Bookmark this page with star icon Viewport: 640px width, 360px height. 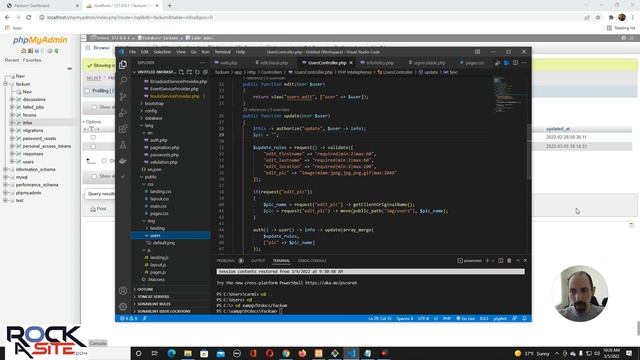598,18
